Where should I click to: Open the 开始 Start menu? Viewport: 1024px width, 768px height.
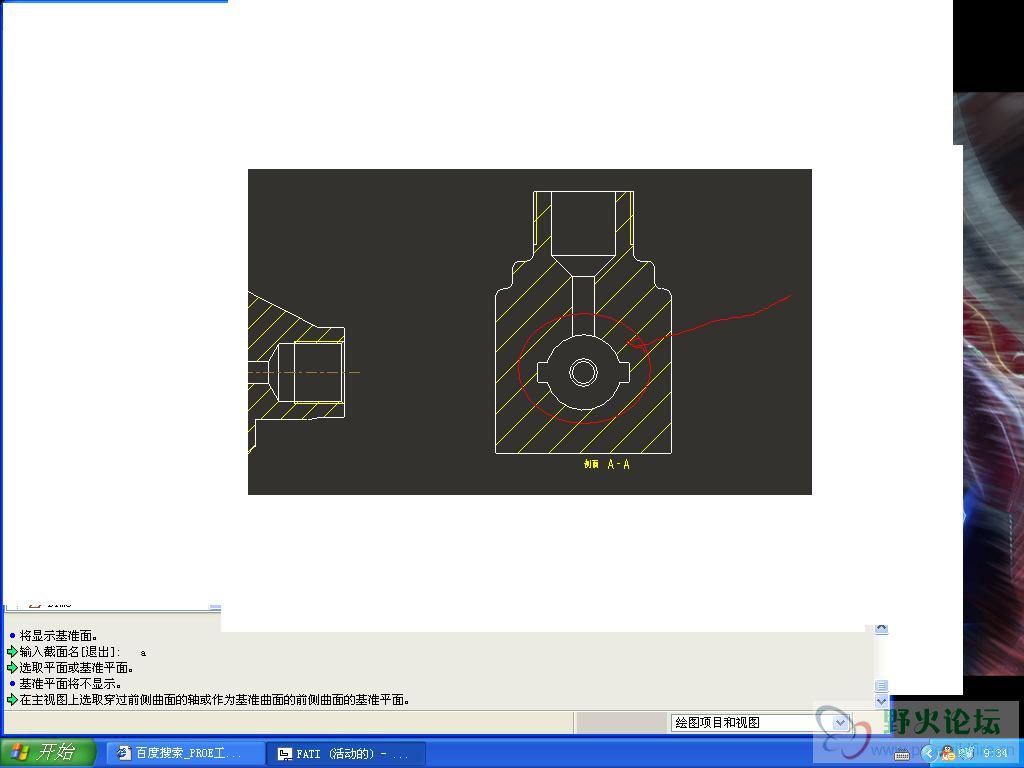[48, 752]
